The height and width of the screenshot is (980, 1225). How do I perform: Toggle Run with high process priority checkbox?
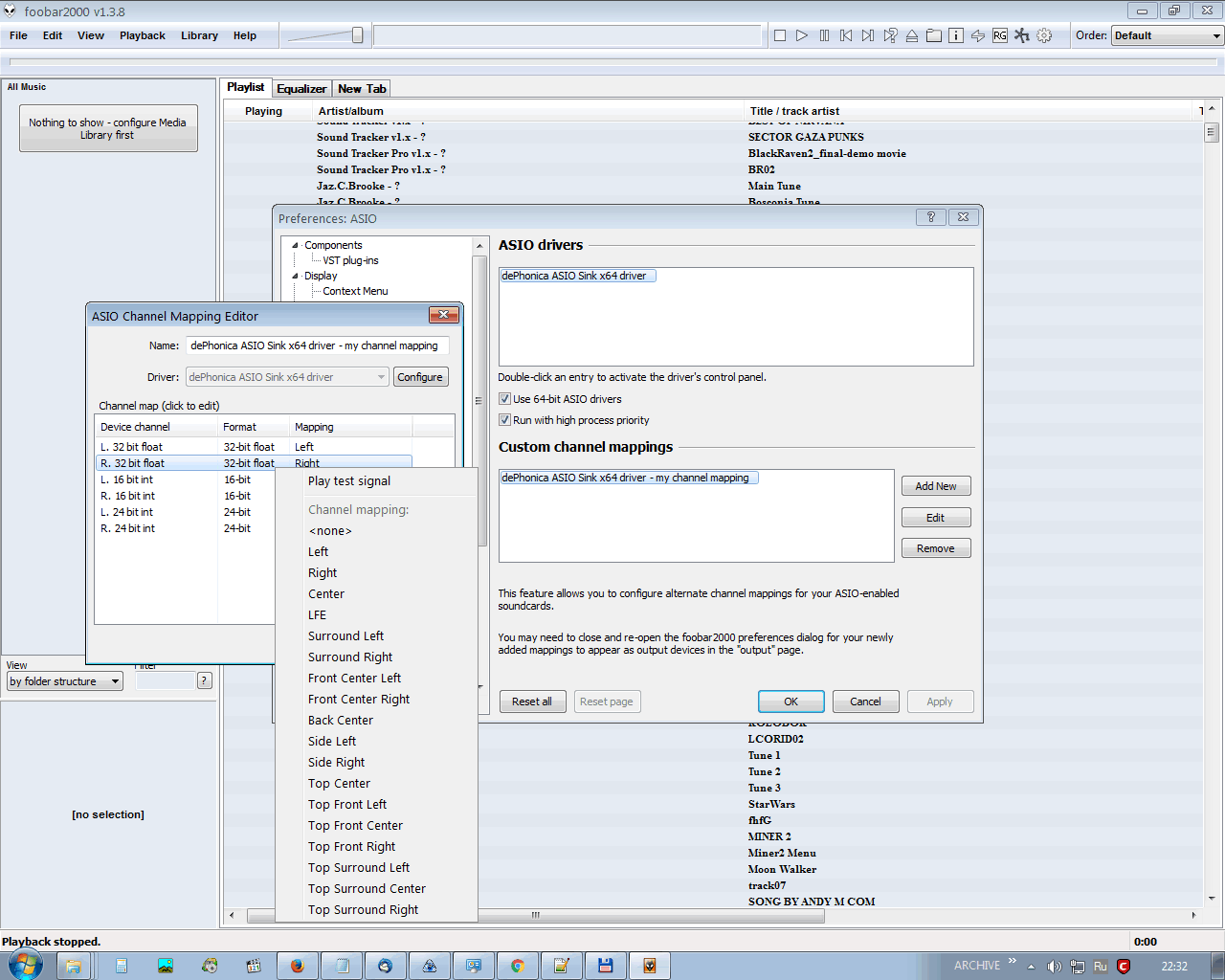(504, 420)
